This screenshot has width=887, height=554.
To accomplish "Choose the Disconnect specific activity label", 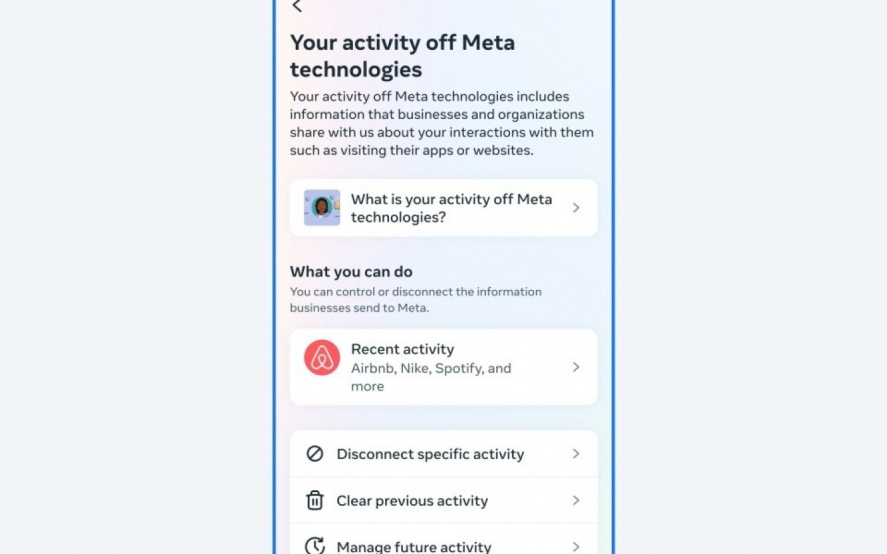I will tap(430, 454).
